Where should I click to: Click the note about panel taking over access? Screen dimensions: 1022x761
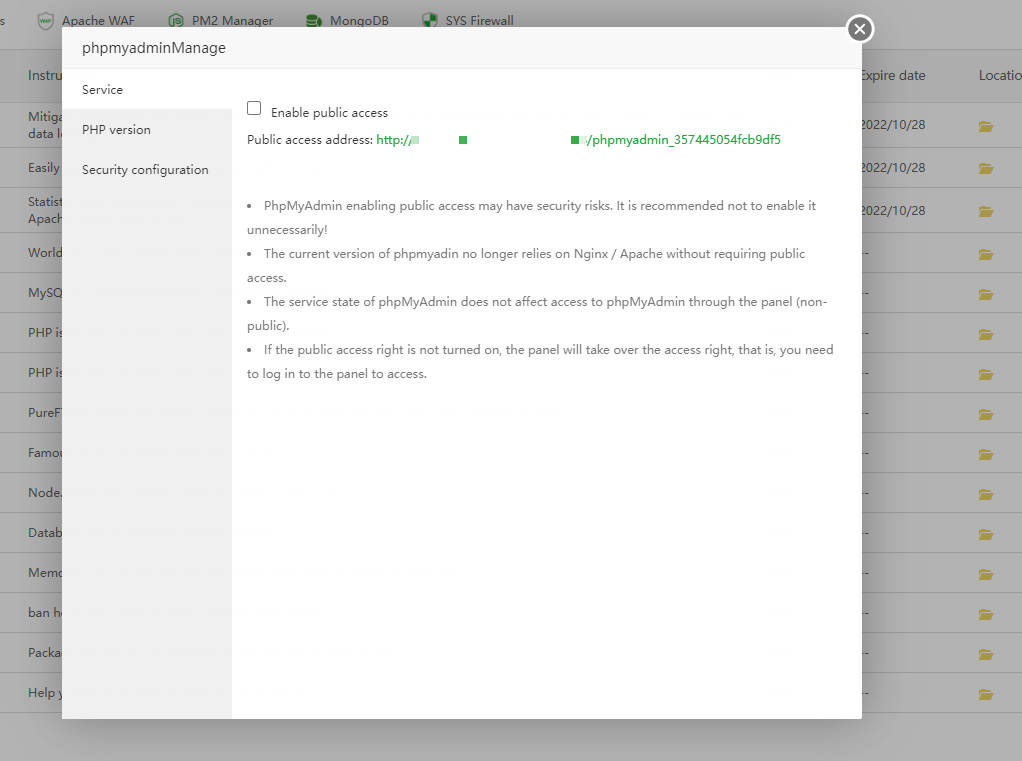pyautogui.click(x=540, y=362)
